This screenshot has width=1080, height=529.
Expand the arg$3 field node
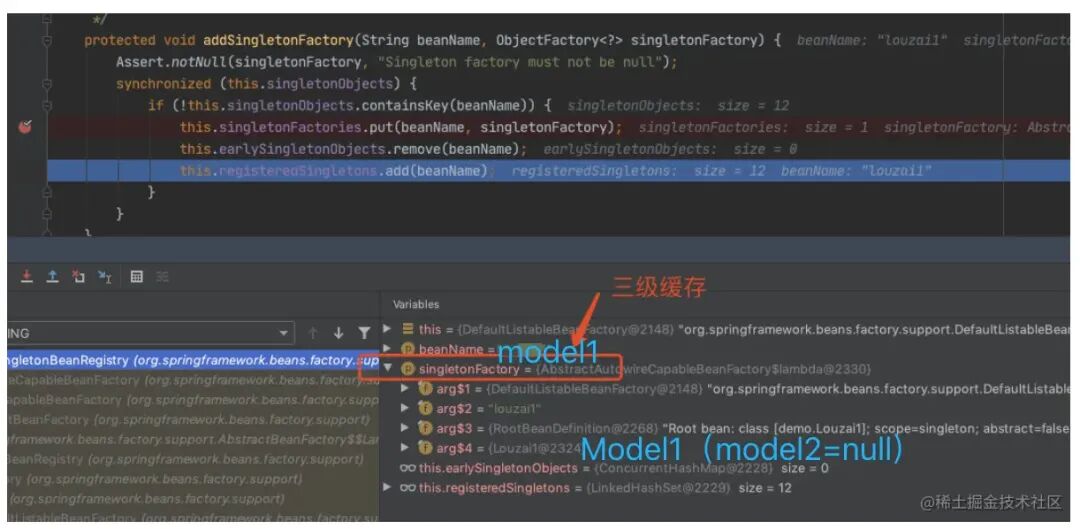click(405, 428)
